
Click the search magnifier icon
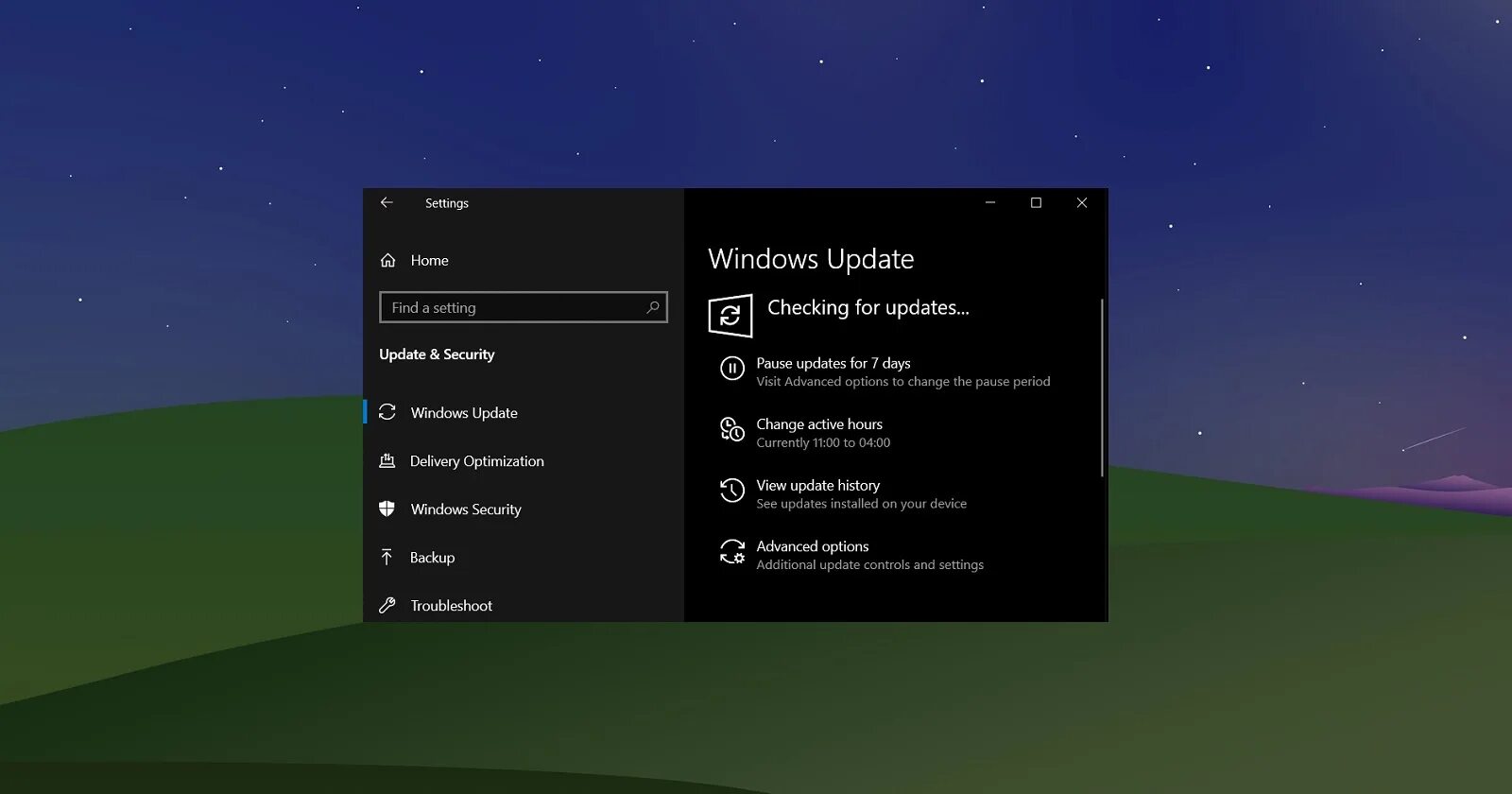coord(652,307)
